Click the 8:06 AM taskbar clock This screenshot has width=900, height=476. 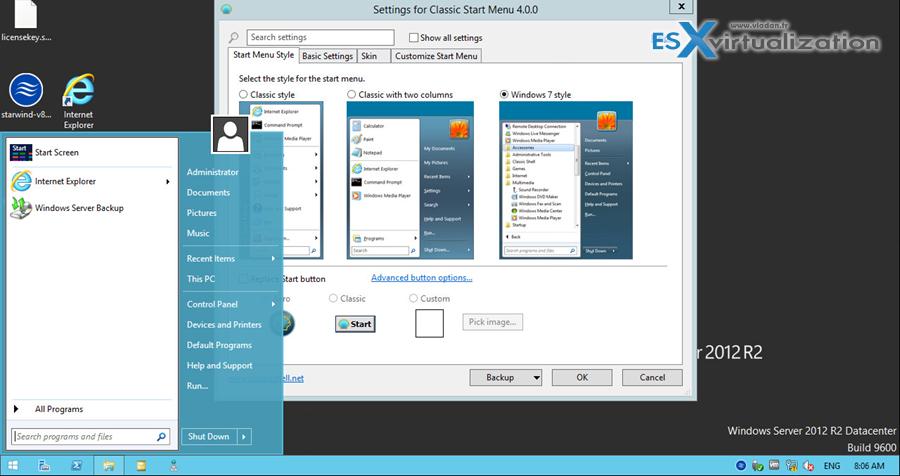coord(869,466)
